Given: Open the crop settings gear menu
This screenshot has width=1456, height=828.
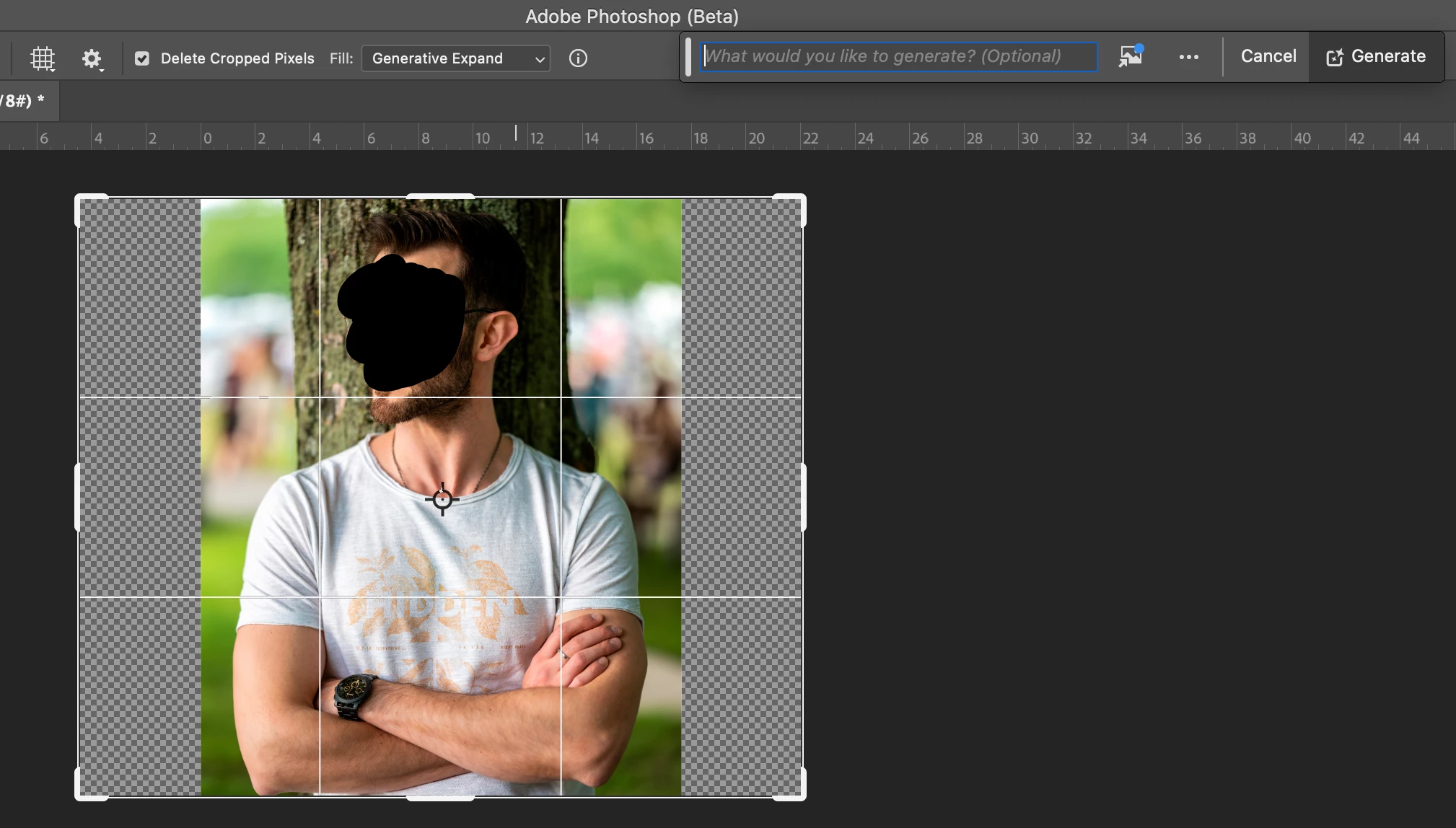Looking at the screenshot, I should pos(92,58).
